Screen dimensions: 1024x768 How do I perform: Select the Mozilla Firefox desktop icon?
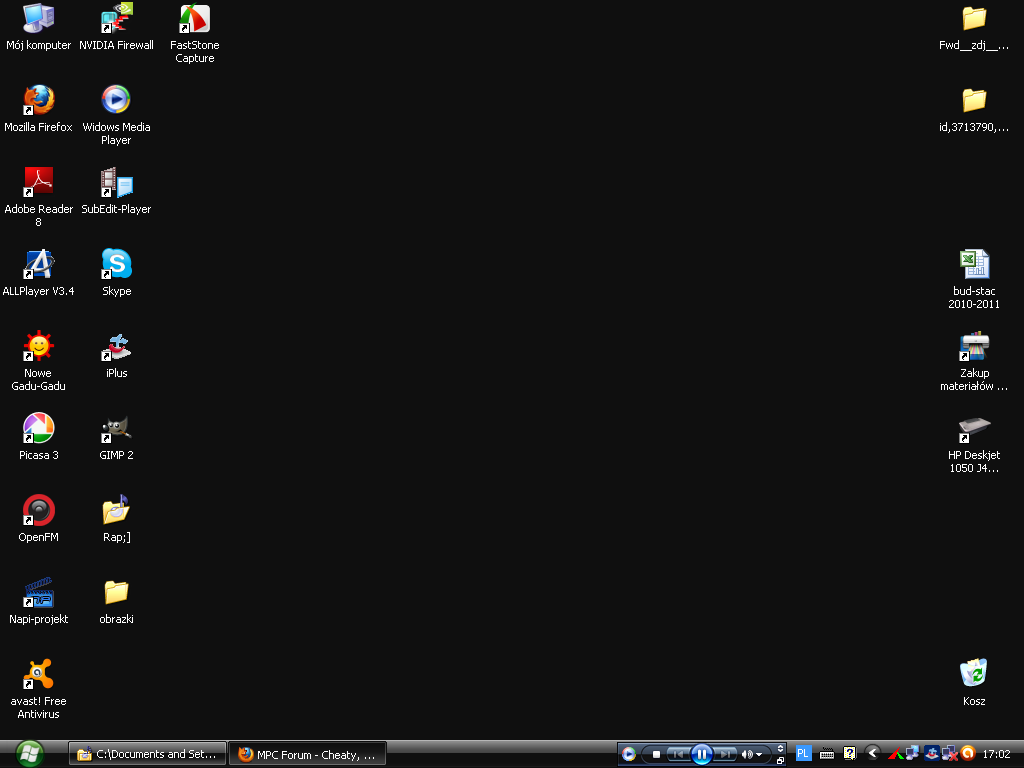[x=39, y=108]
